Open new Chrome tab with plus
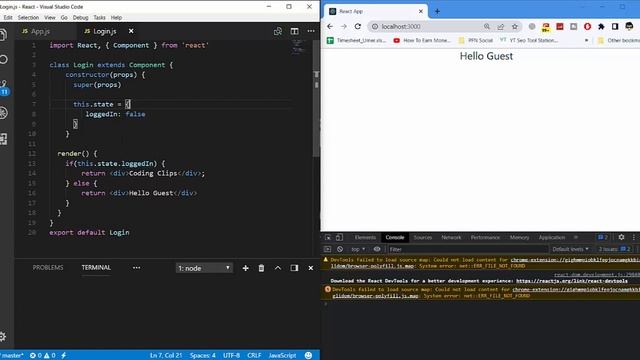This screenshot has height=360, width=640. tap(437, 11)
